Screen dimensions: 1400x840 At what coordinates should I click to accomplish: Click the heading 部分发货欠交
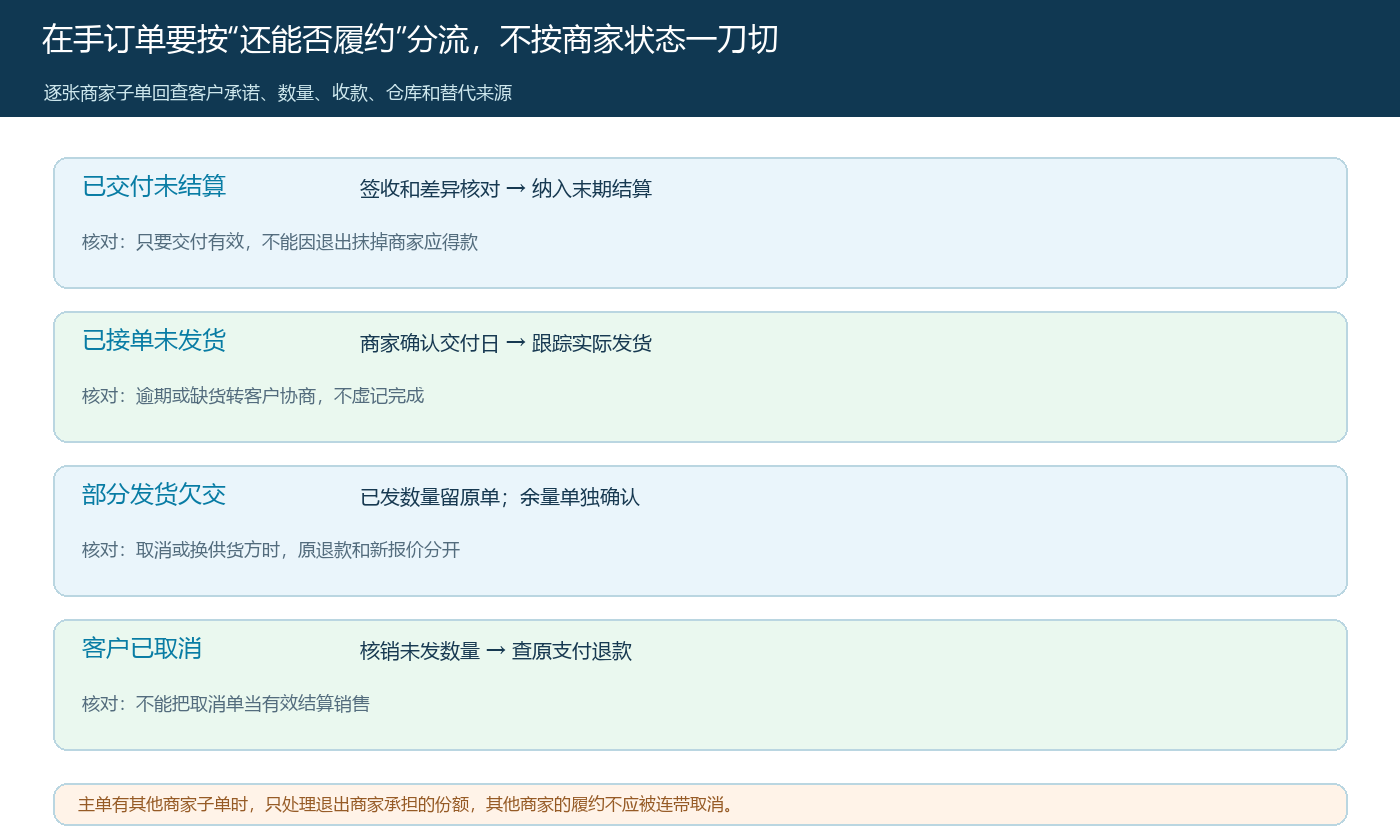pyautogui.click(x=154, y=494)
